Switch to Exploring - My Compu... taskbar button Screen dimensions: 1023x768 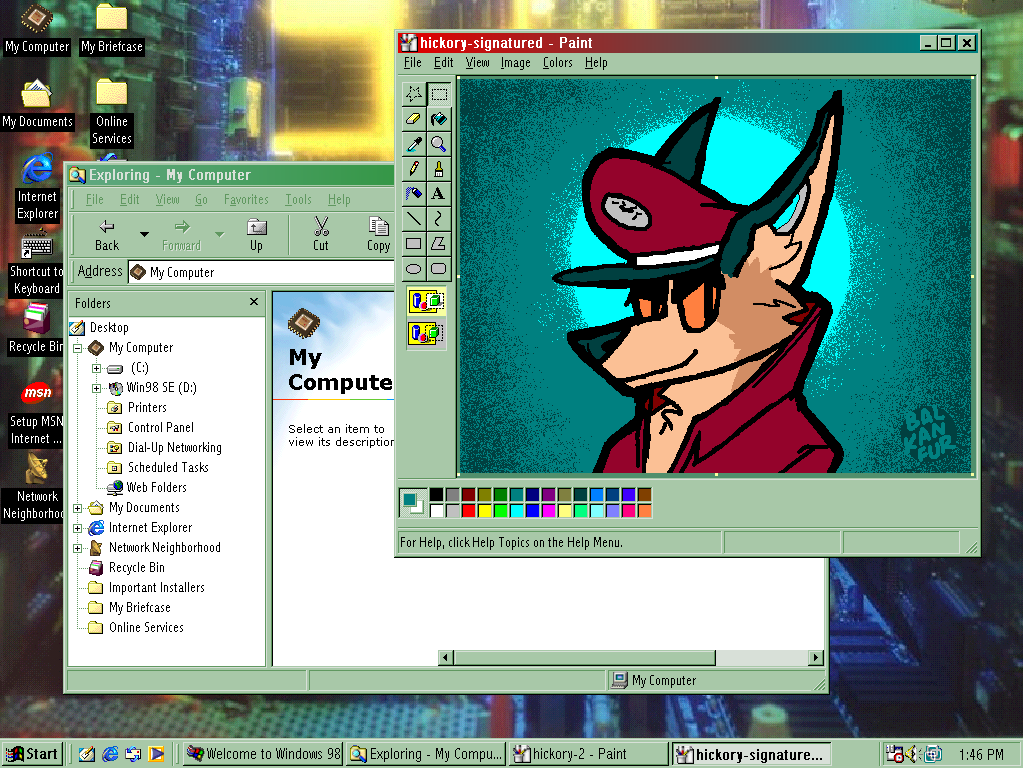[427, 754]
